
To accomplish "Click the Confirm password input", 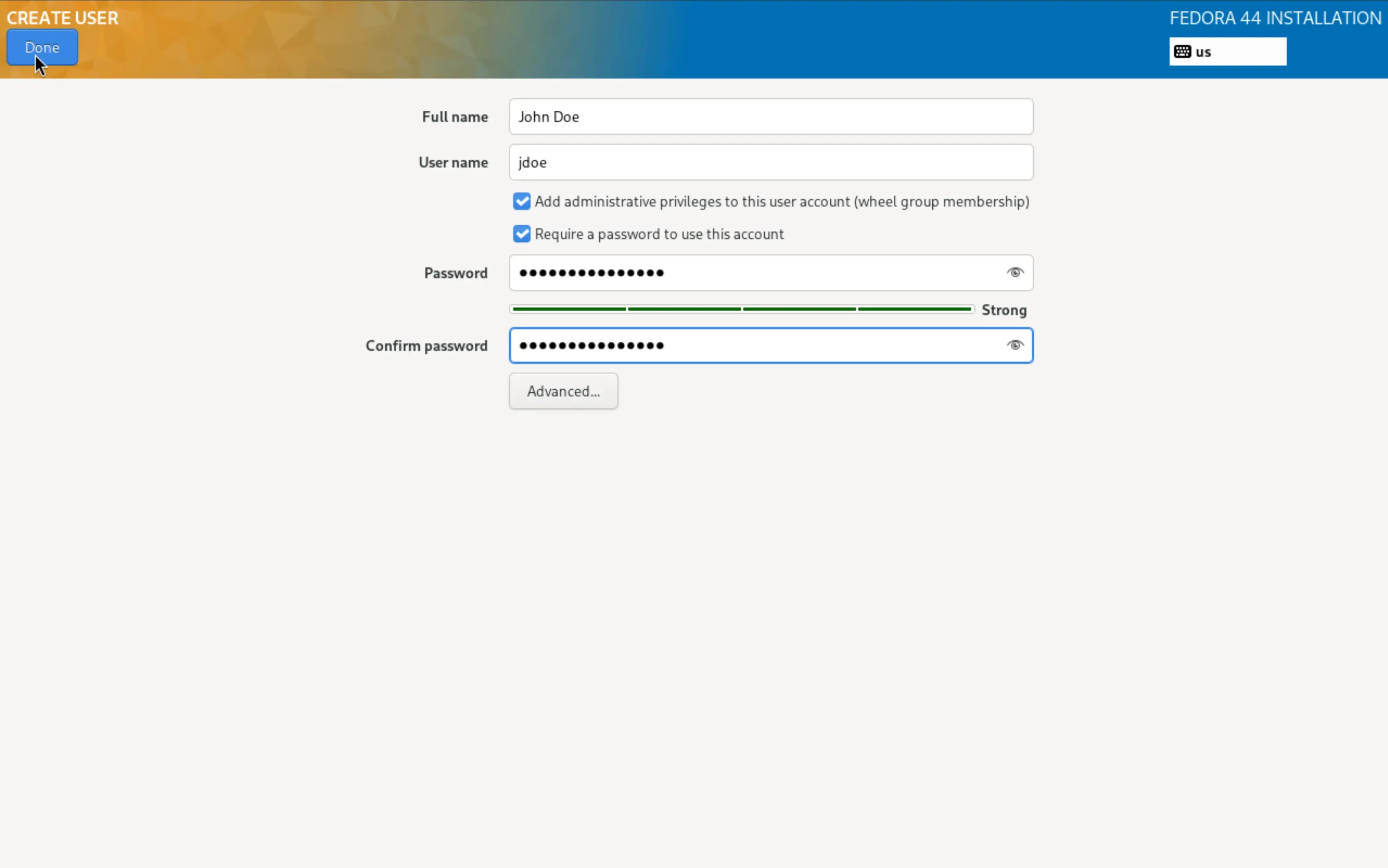I will tap(771, 345).
